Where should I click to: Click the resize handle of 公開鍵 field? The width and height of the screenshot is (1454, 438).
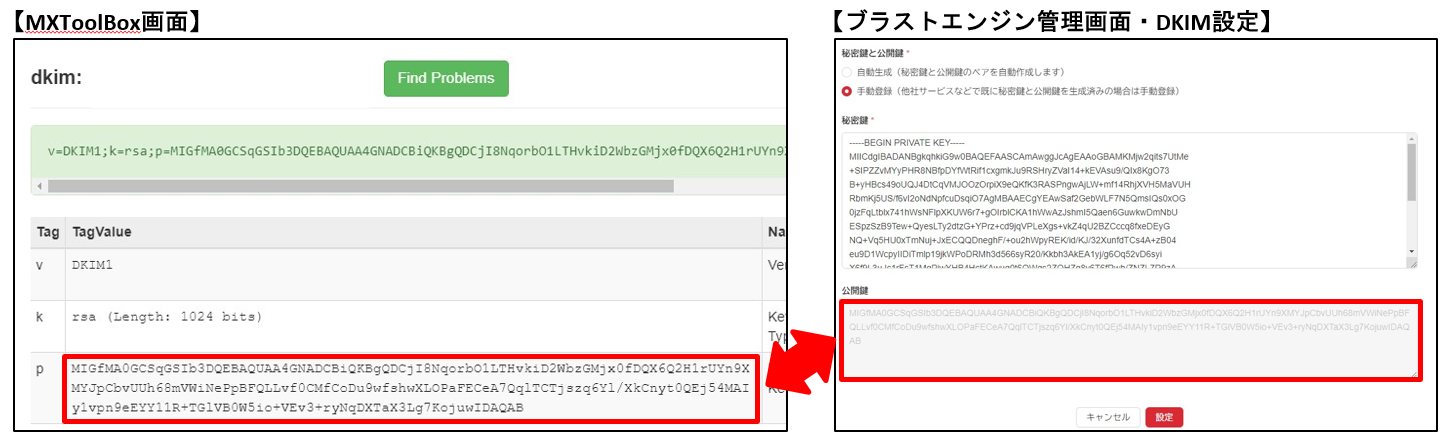1413,375
